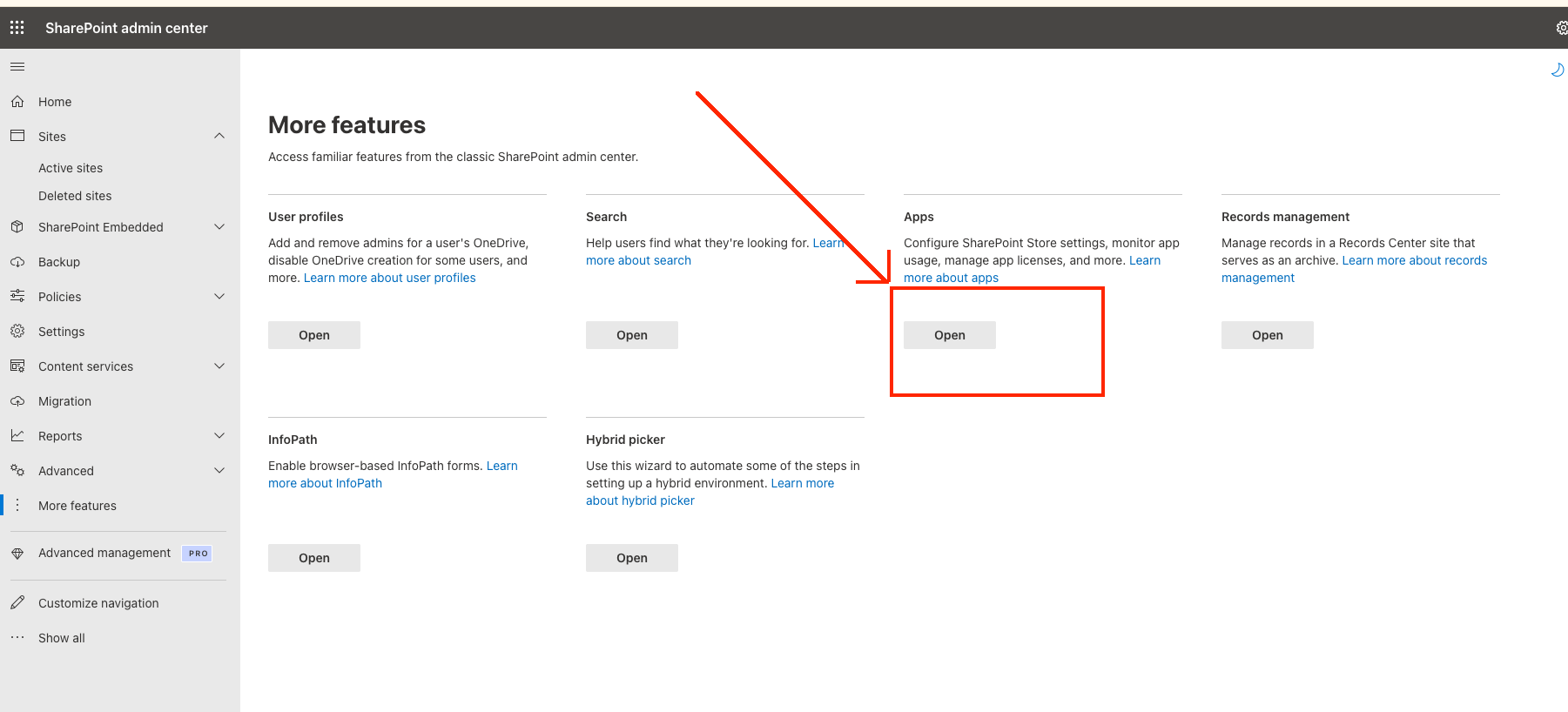This screenshot has width=1568, height=712.
Task: Open the User profiles feature
Action: tap(314, 335)
